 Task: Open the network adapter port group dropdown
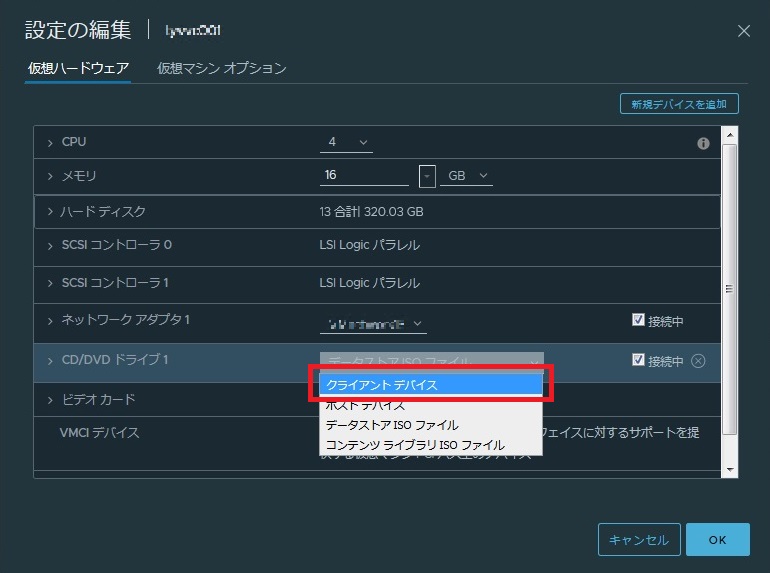pyautogui.click(x=373, y=324)
